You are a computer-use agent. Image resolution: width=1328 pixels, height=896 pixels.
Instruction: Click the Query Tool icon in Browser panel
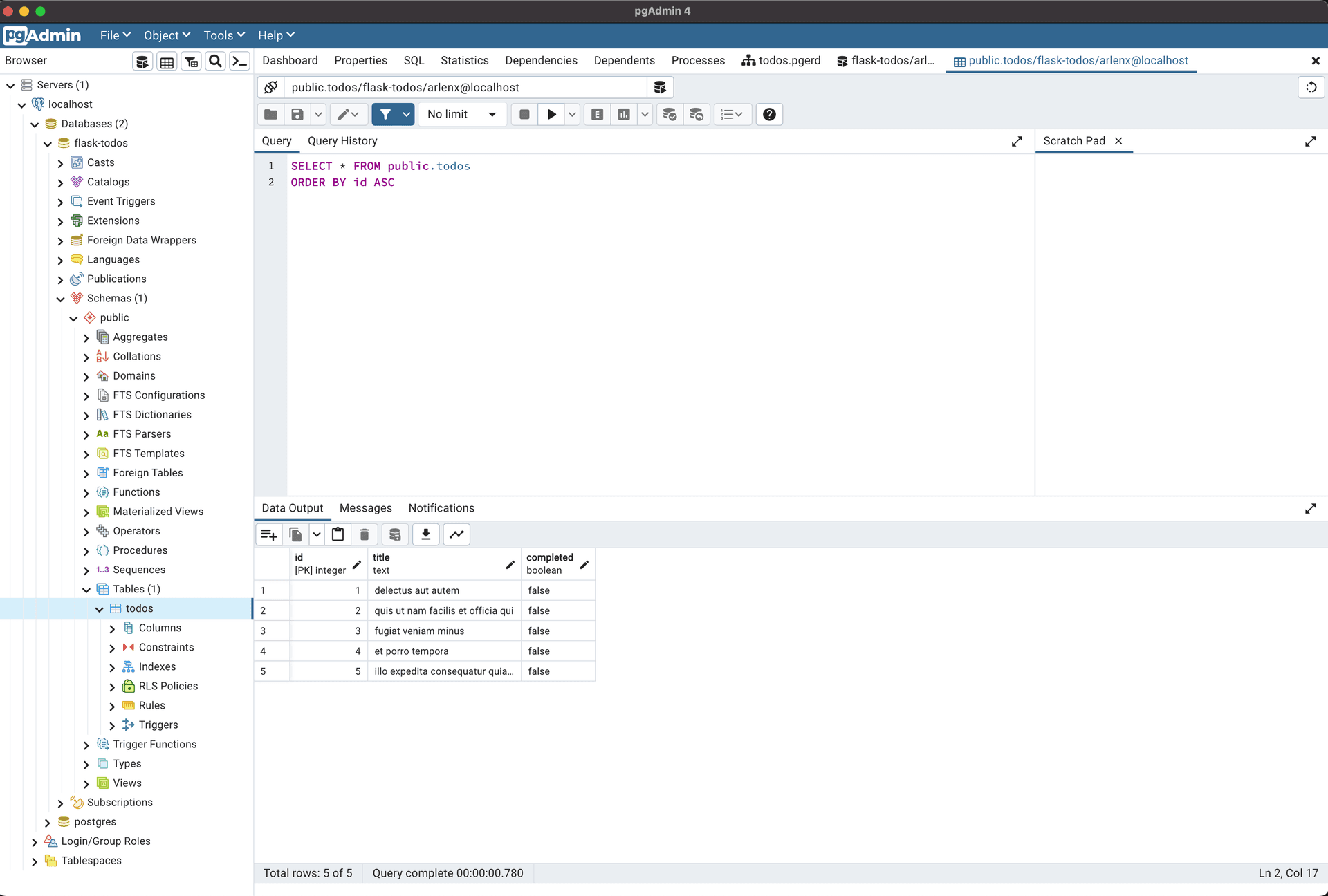point(142,62)
